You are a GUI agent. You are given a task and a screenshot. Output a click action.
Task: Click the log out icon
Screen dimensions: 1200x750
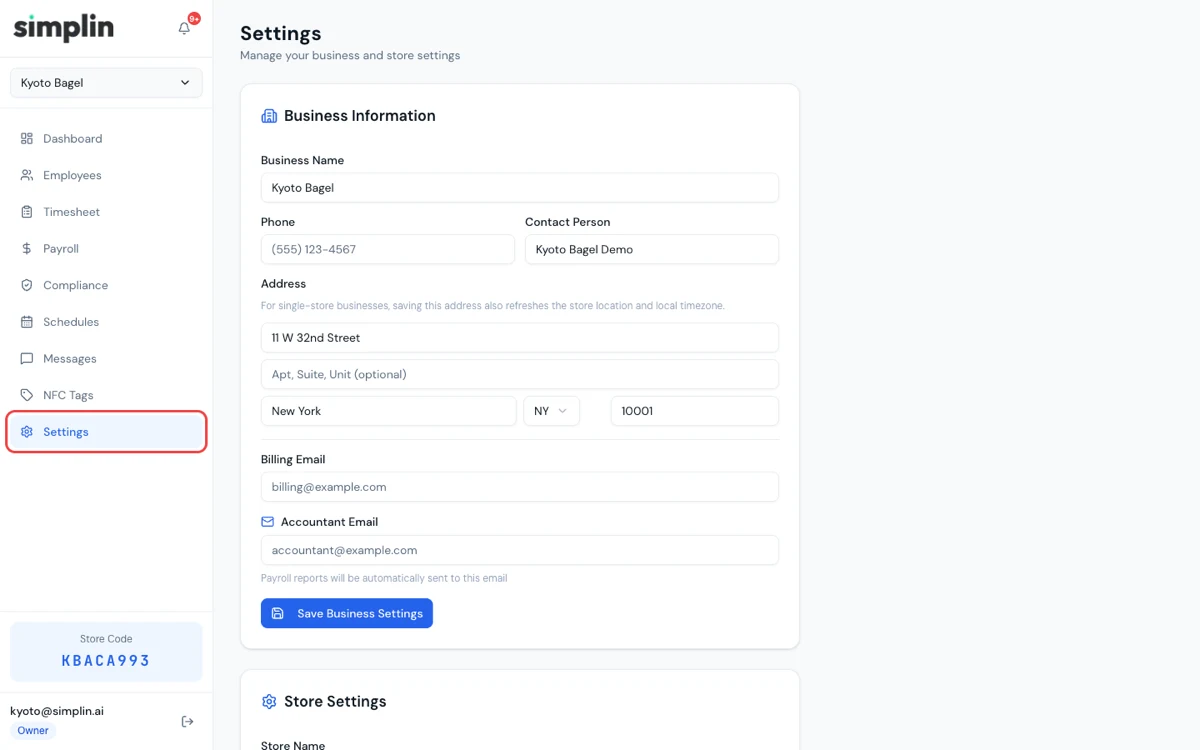coord(187,721)
